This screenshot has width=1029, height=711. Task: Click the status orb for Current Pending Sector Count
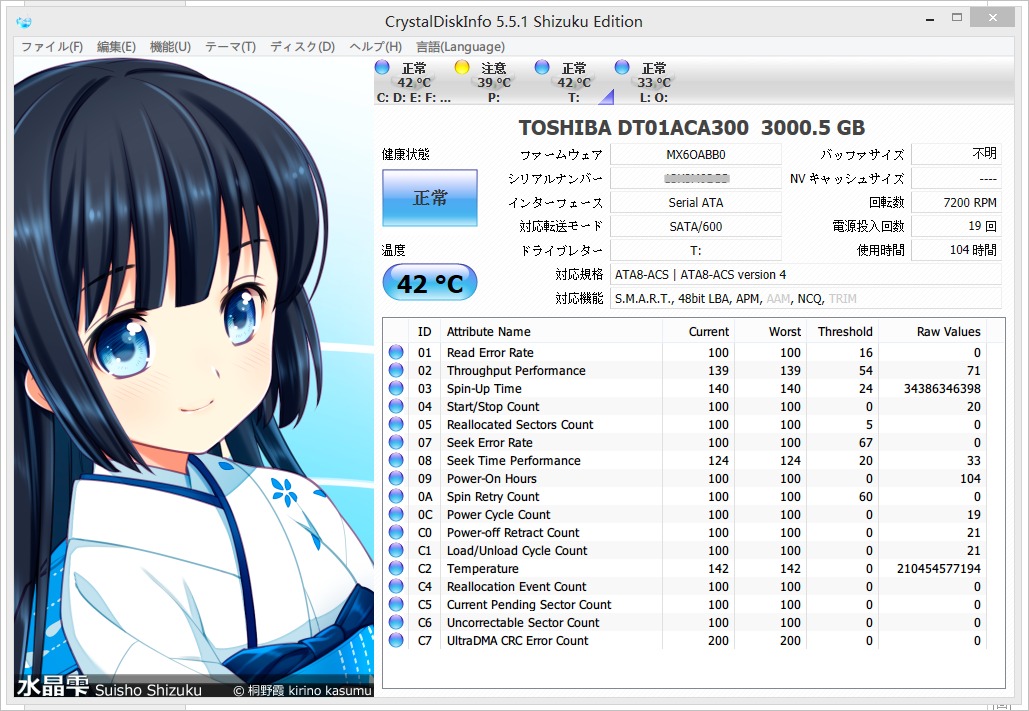[x=396, y=605]
